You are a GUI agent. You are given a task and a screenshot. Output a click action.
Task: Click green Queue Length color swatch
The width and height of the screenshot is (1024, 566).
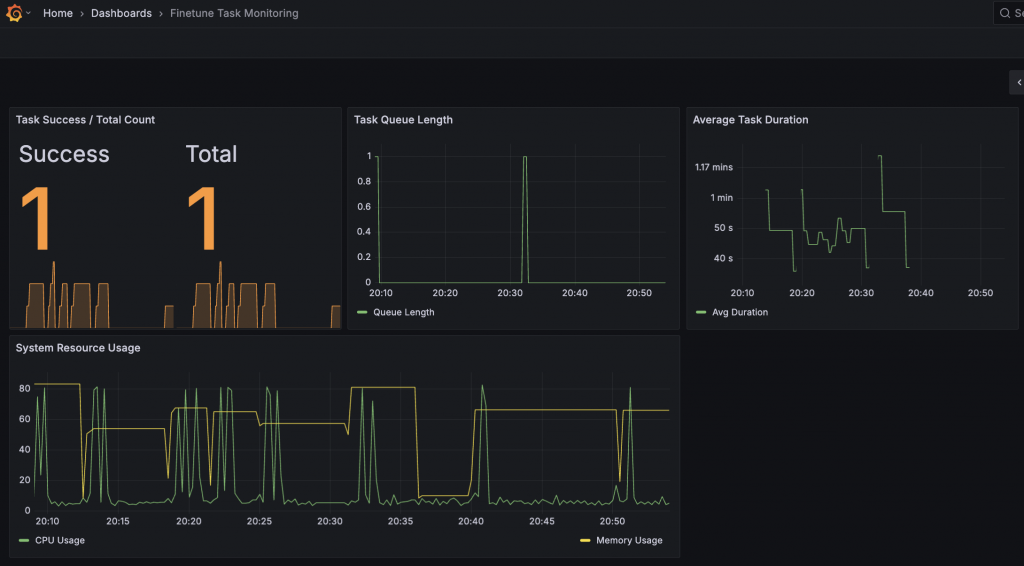(362, 312)
